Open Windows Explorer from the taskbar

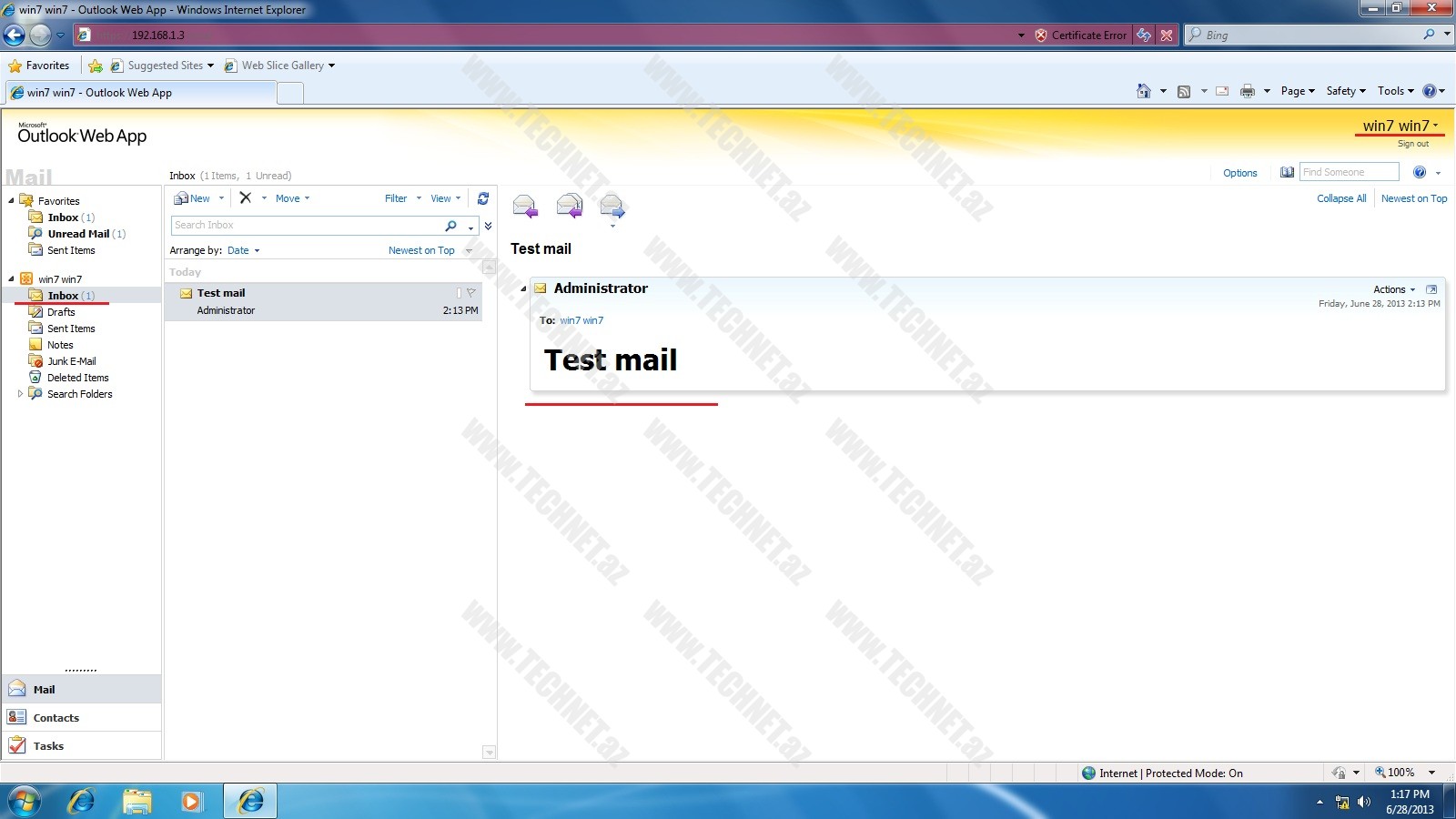click(137, 802)
